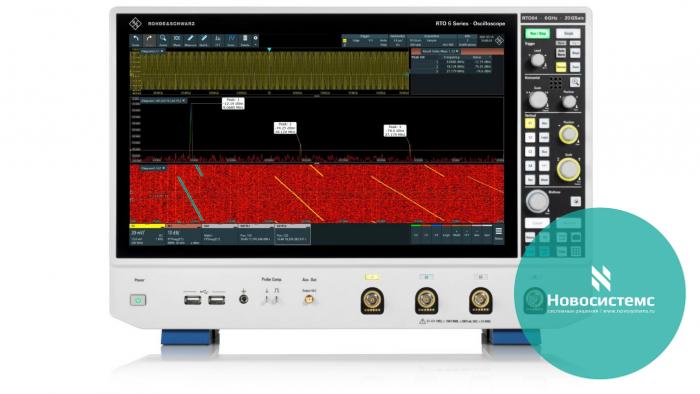700x394 pixels.
Task: Toggle the front-panel Power button
Action: click(138, 300)
